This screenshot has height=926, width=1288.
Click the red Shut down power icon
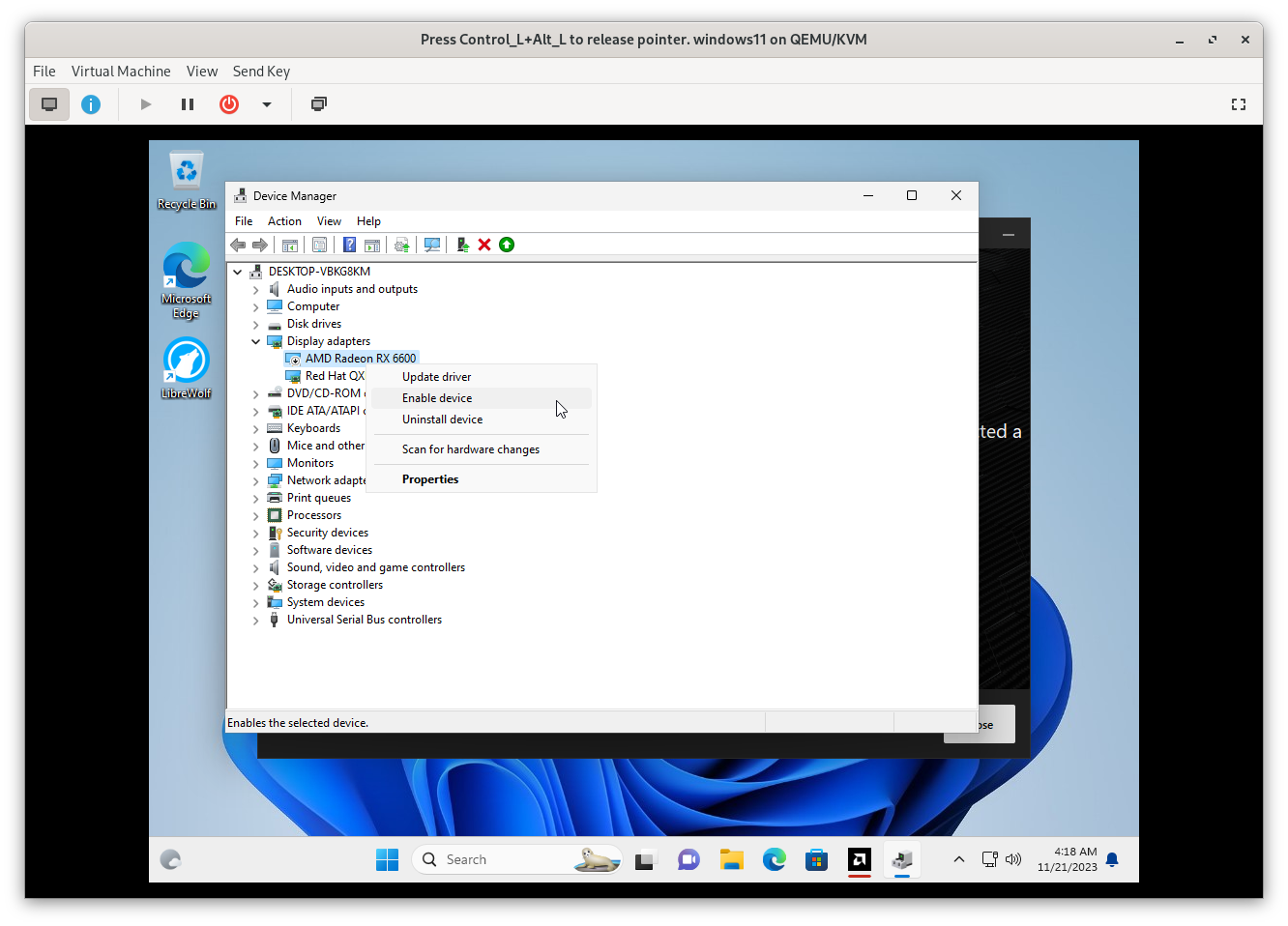(229, 103)
